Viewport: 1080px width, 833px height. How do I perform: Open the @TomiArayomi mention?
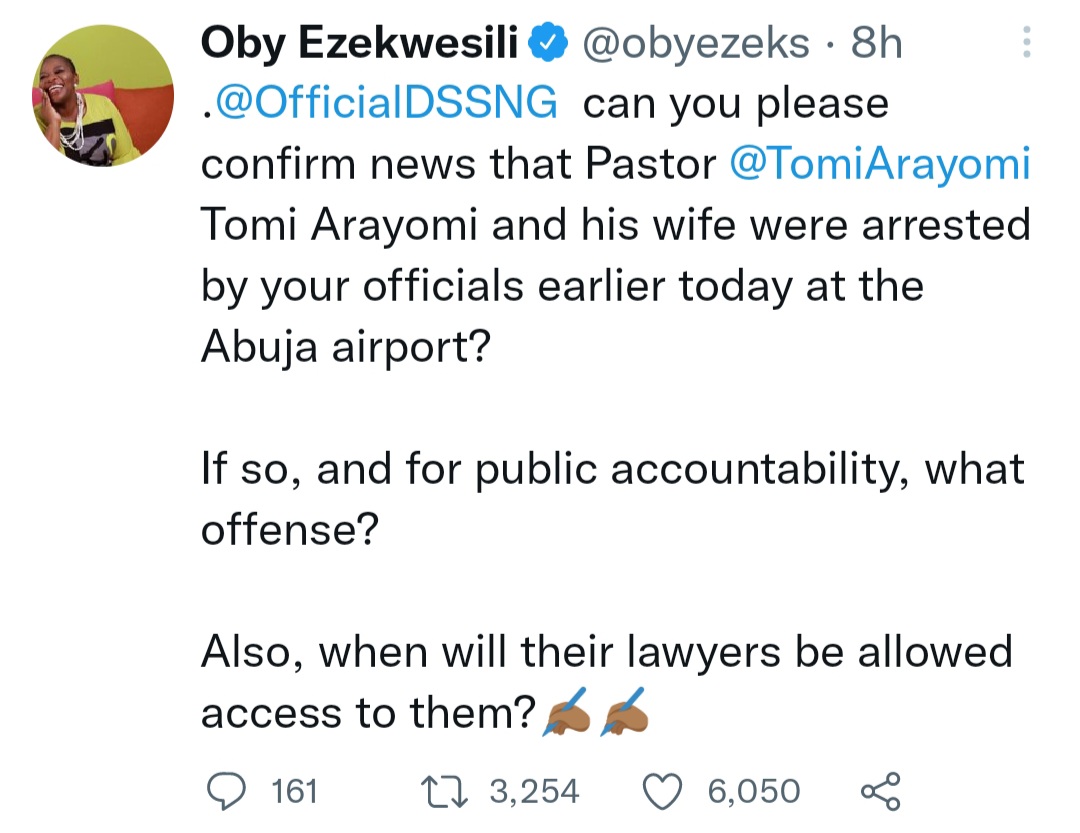click(880, 164)
